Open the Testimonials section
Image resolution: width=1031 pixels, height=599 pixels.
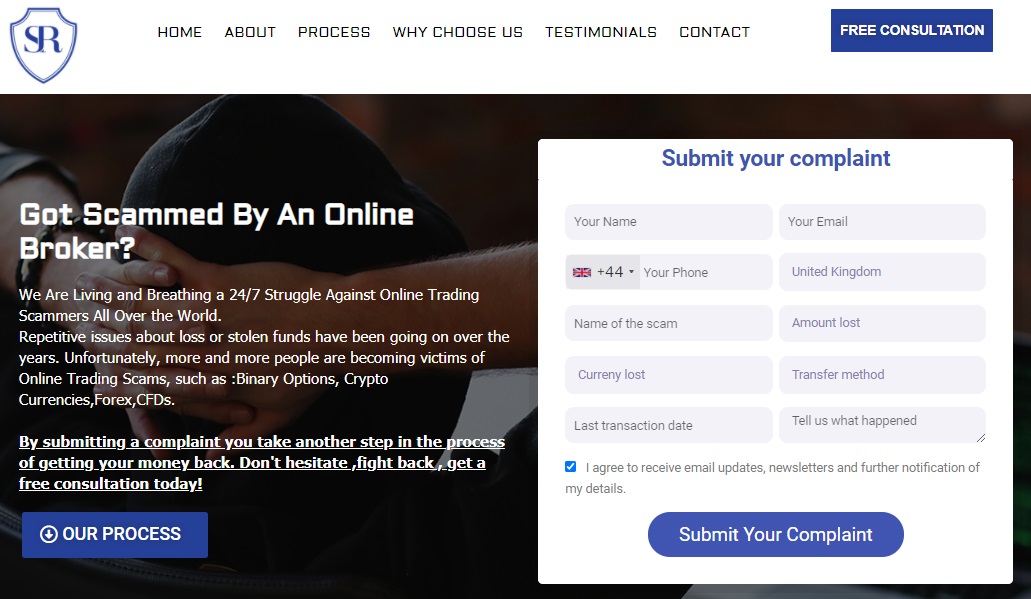coord(601,32)
